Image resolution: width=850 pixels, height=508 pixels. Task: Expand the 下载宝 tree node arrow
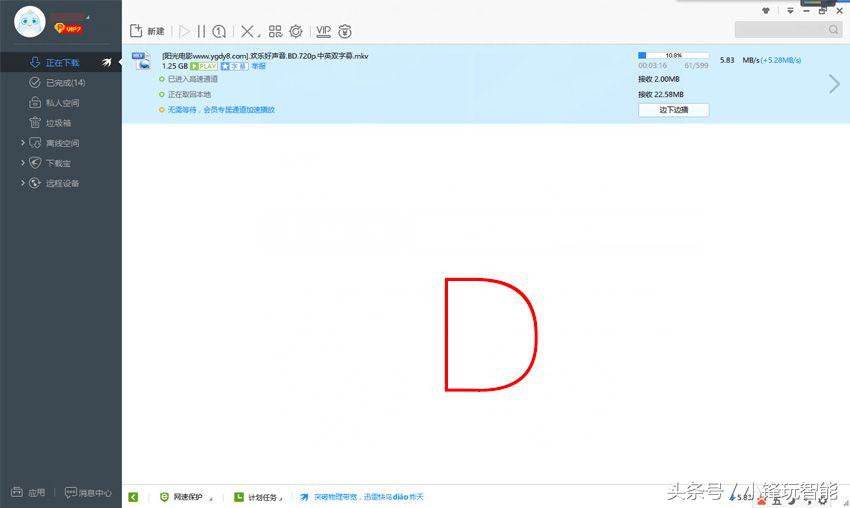[x=23, y=163]
